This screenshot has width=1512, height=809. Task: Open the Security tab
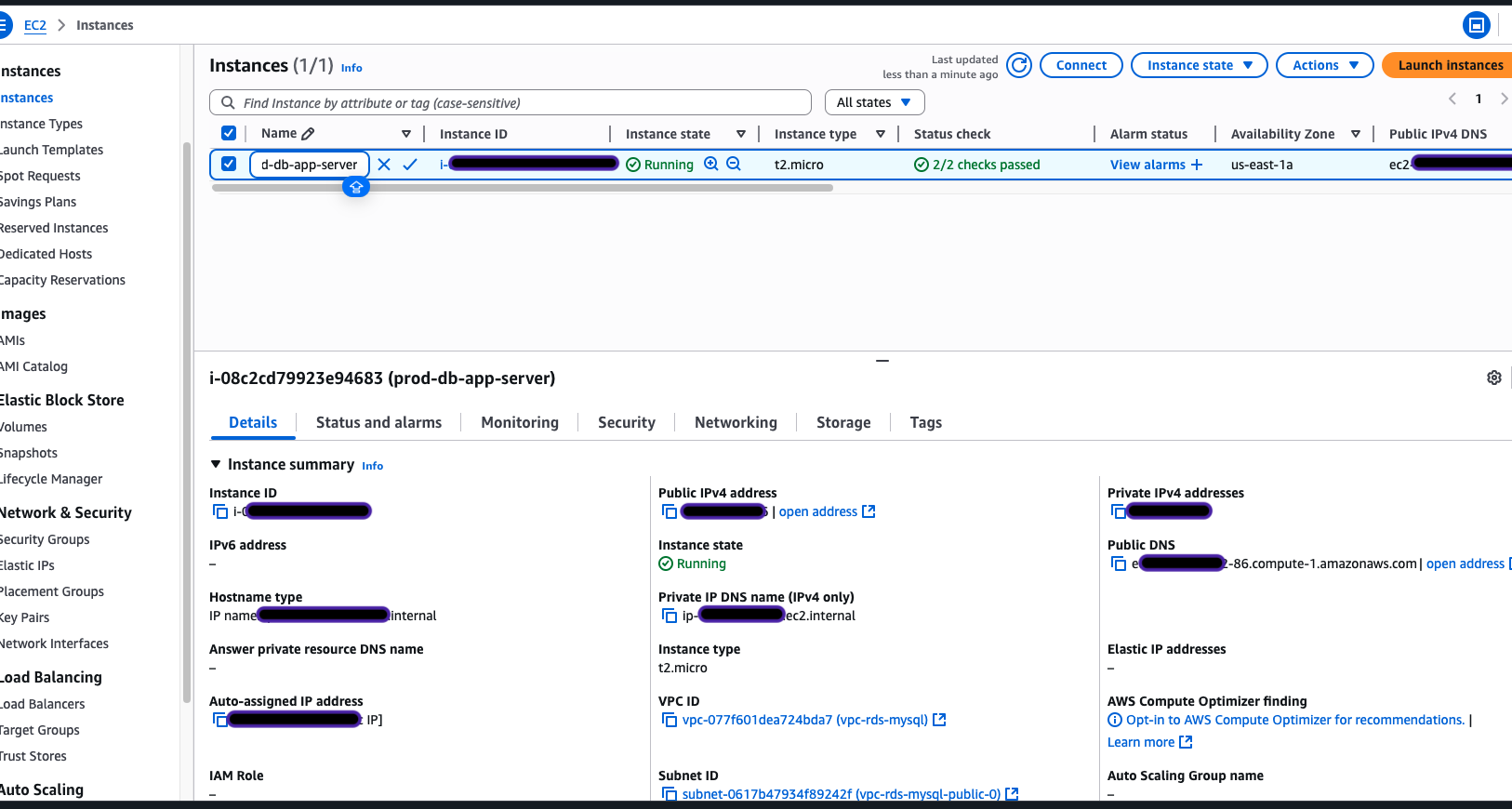(627, 422)
